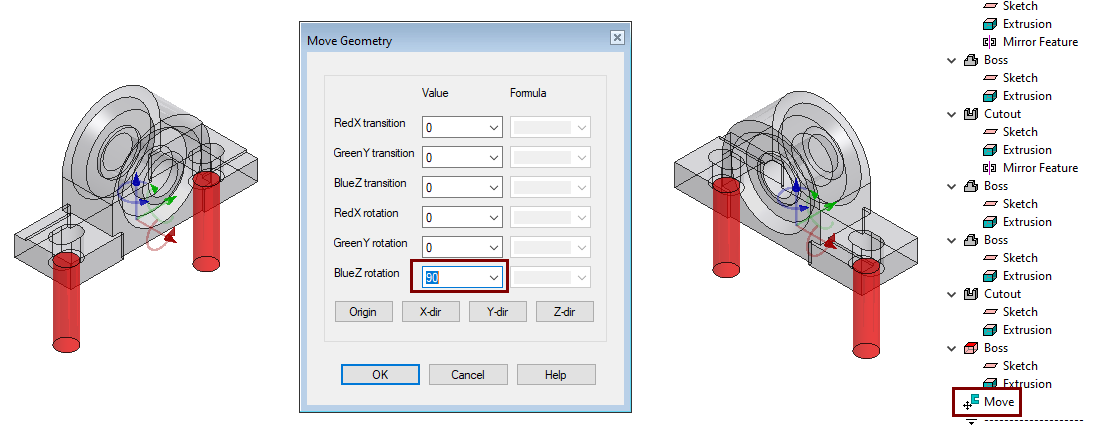Click the Y-dir button
The height and width of the screenshot is (440, 1110).
click(498, 312)
